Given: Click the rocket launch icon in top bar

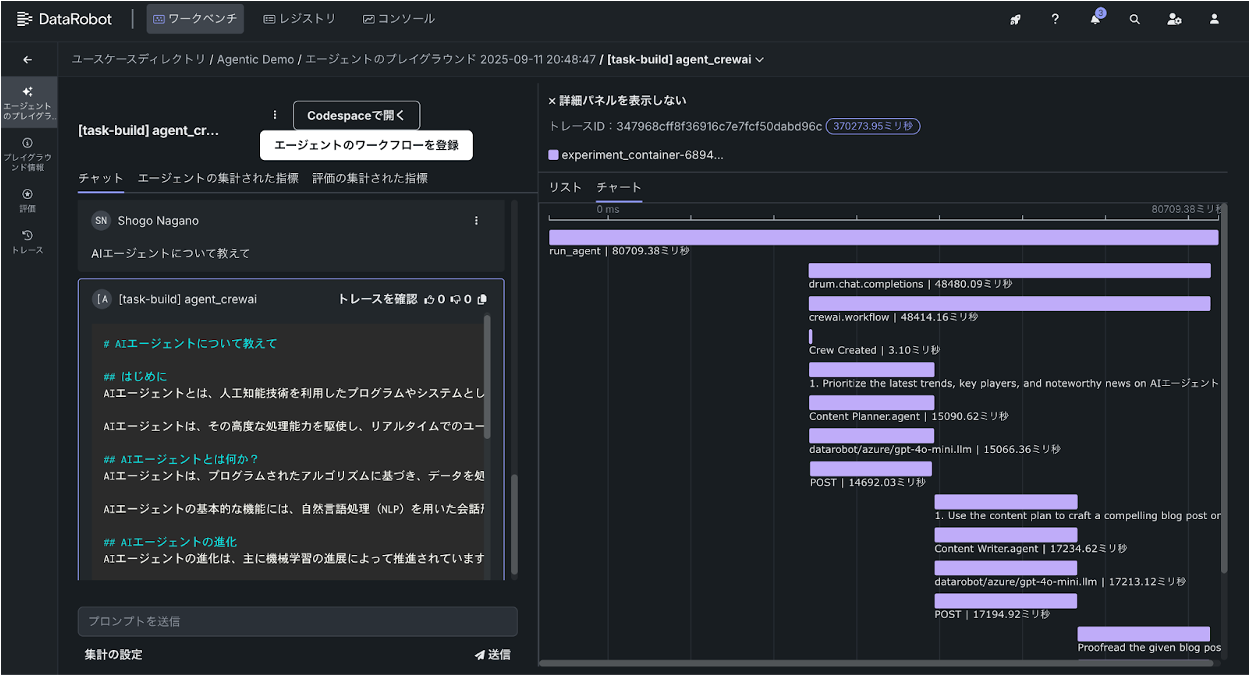Looking at the screenshot, I should [1014, 18].
